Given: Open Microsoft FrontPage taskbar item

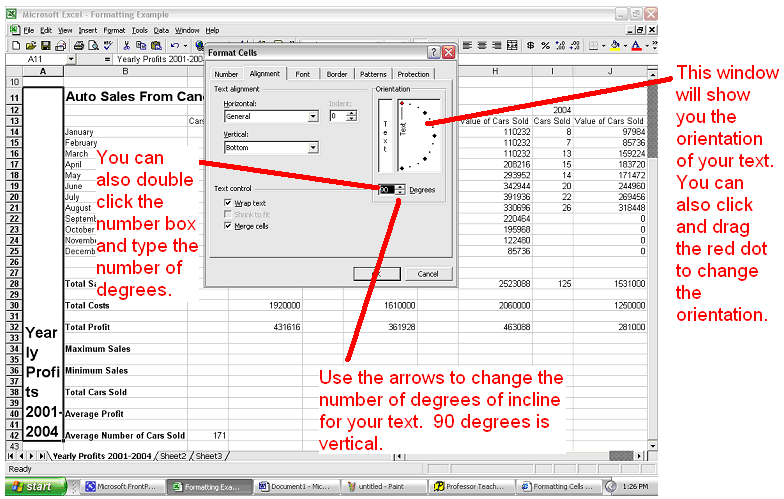Looking at the screenshot, I should 121,486.
